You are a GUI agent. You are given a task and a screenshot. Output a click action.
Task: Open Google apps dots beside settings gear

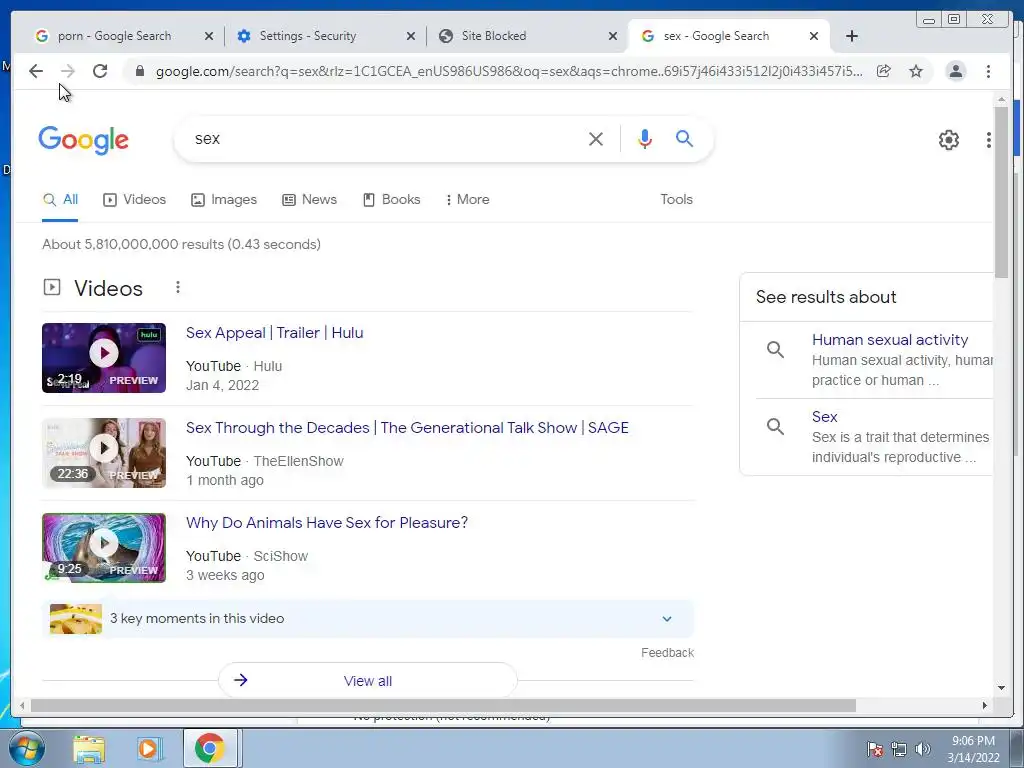click(989, 140)
